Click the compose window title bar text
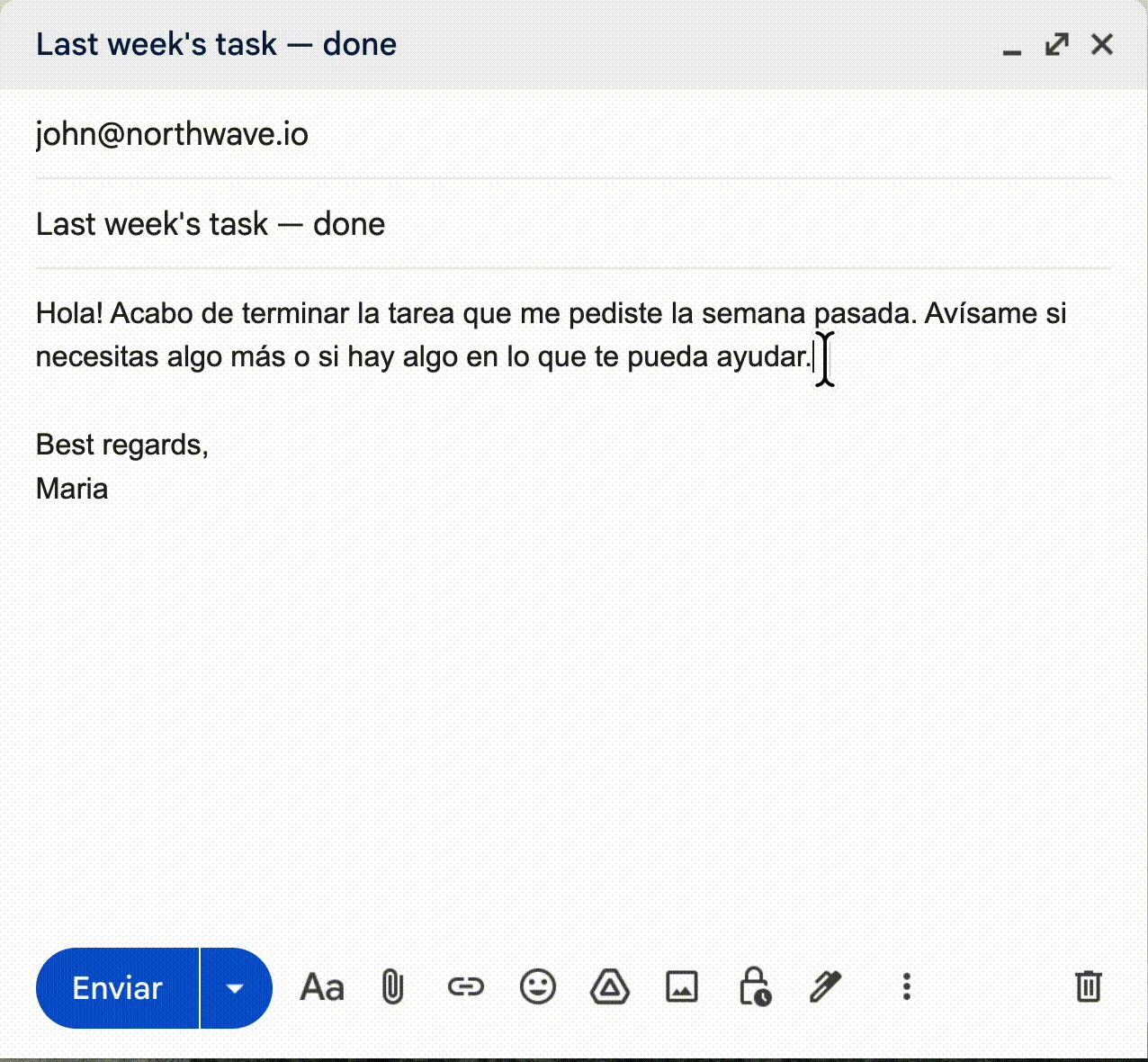The image size is (1148, 1062). tap(216, 44)
